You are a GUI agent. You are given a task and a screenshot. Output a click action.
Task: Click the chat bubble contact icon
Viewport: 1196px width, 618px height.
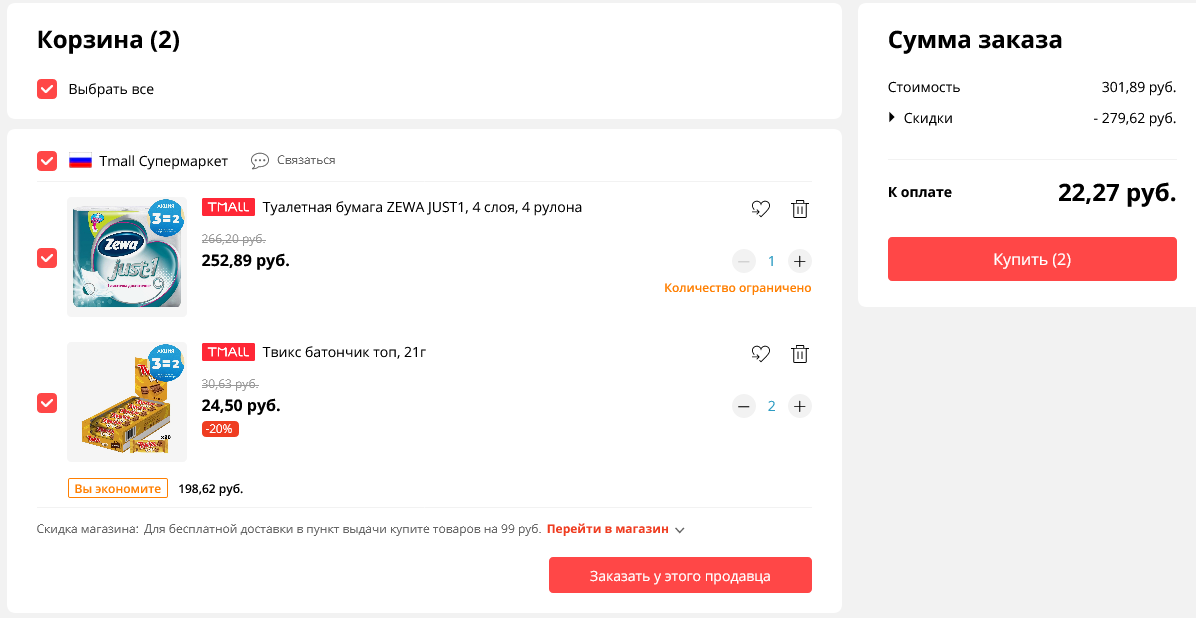[x=260, y=160]
